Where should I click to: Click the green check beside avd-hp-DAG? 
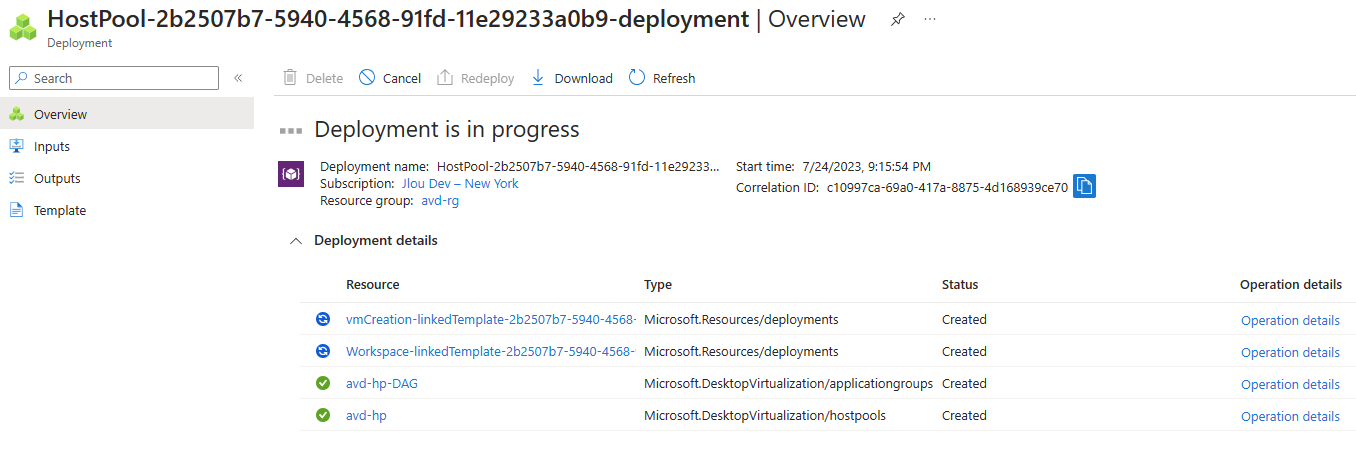coord(322,383)
